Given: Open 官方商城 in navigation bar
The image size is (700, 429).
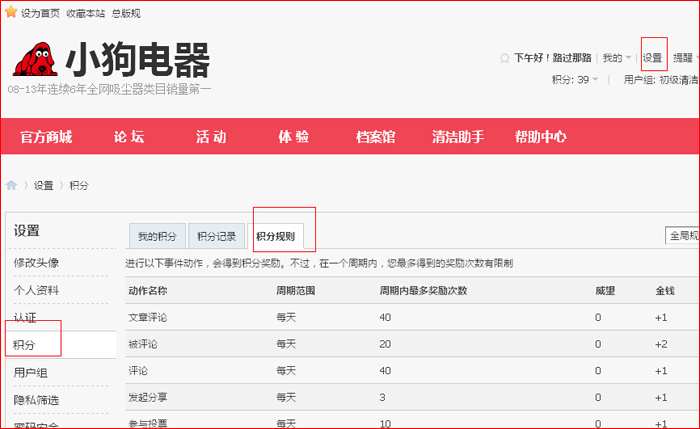Looking at the screenshot, I should 46,137.
